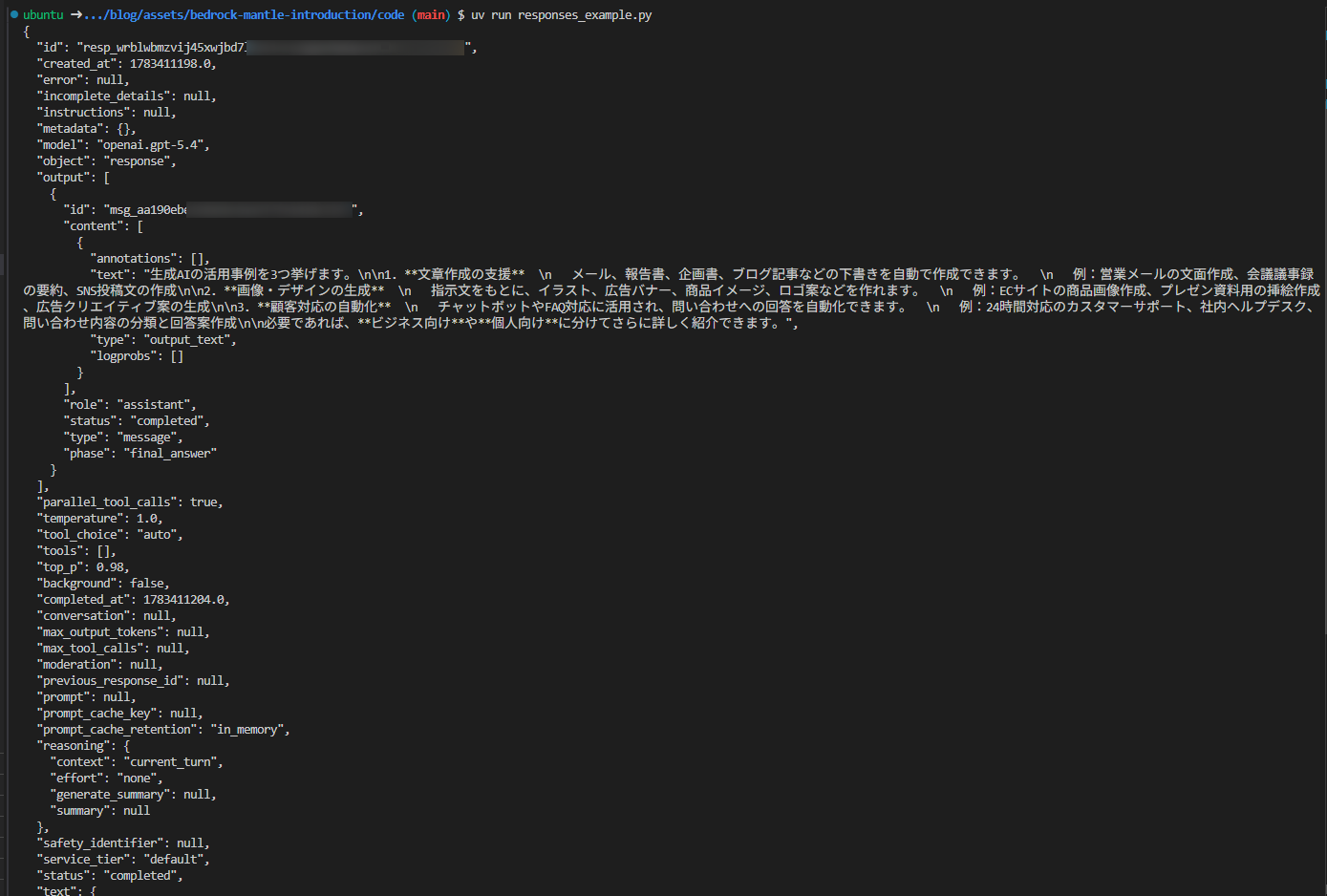Click the "parallel_tool_calls": true line
Screen dimensions: 1327x896
point(130,502)
